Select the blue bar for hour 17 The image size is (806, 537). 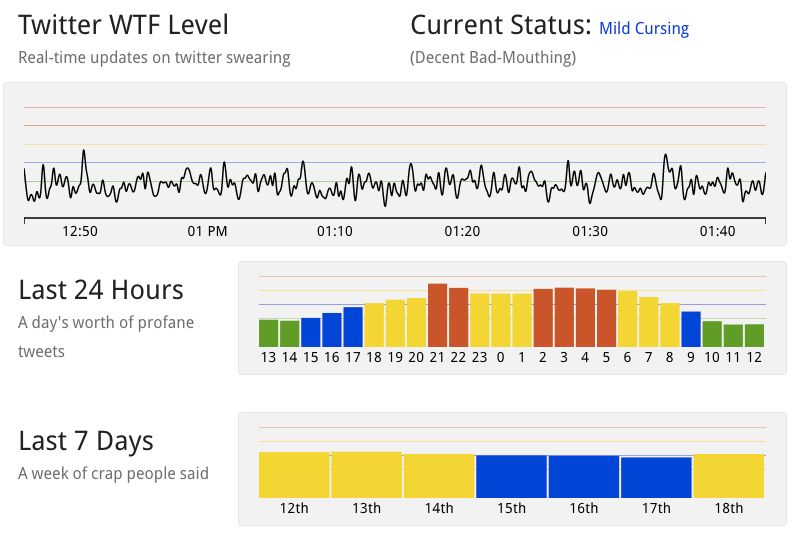353,327
